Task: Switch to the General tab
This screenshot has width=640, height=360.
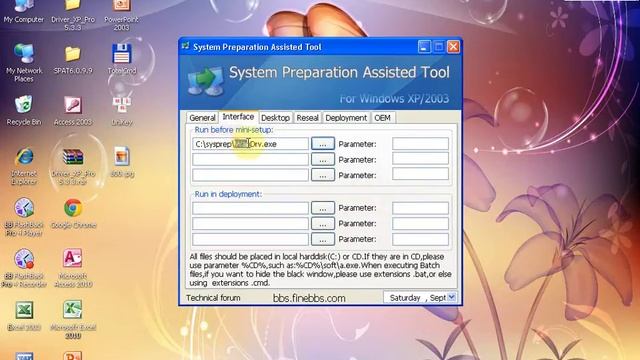Action: pyautogui.click(x=202, y=118)
